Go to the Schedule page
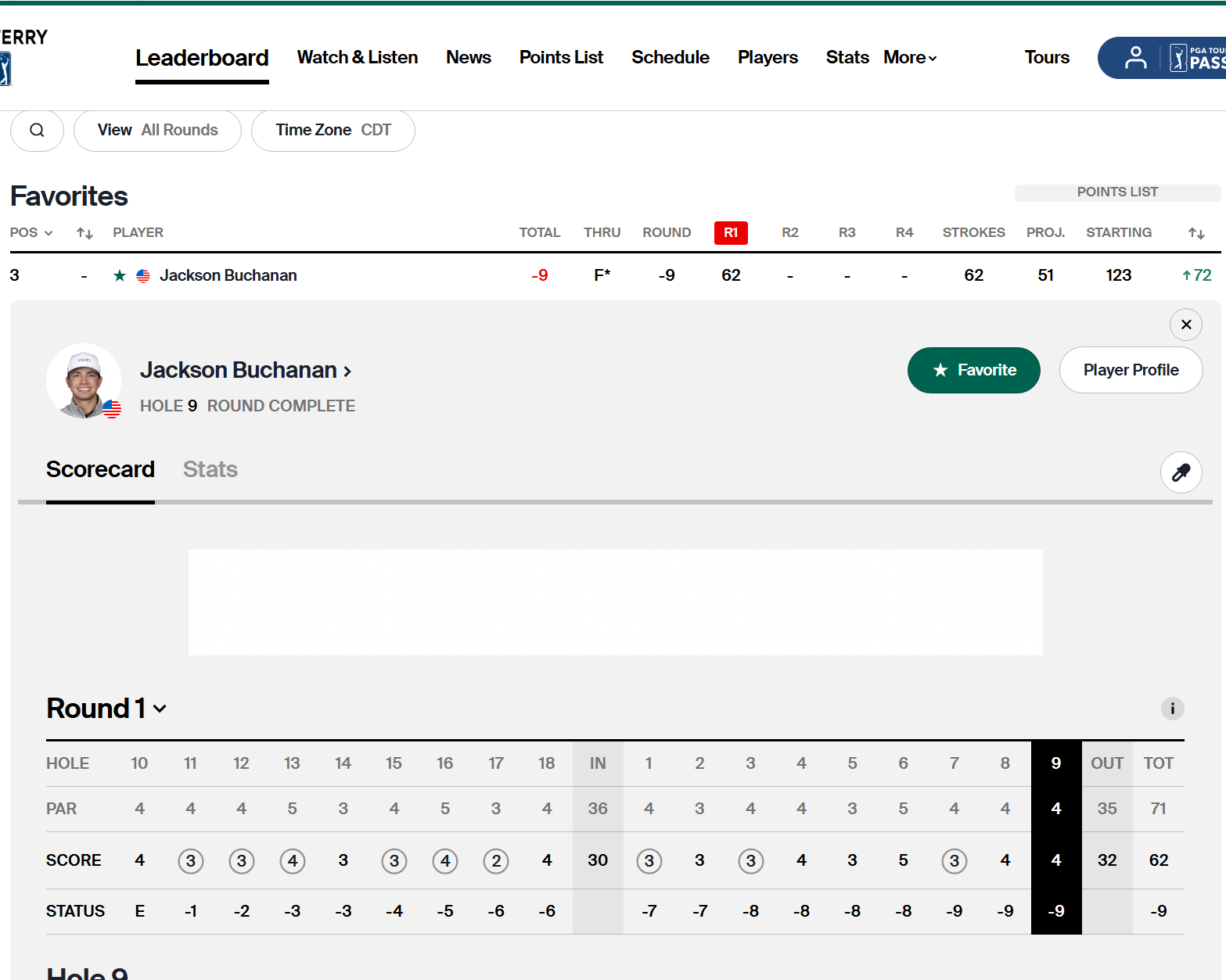This screenshot has width=1226, height=980. click(x=671, y=58)
